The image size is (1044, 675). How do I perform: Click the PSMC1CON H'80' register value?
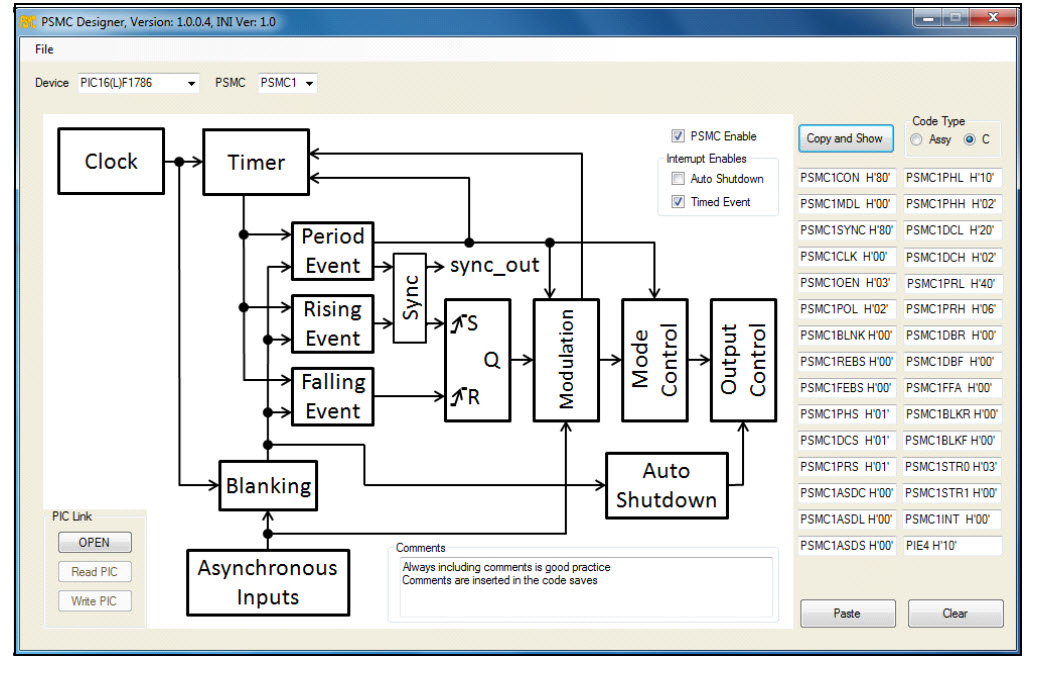[x=846, y=178]
